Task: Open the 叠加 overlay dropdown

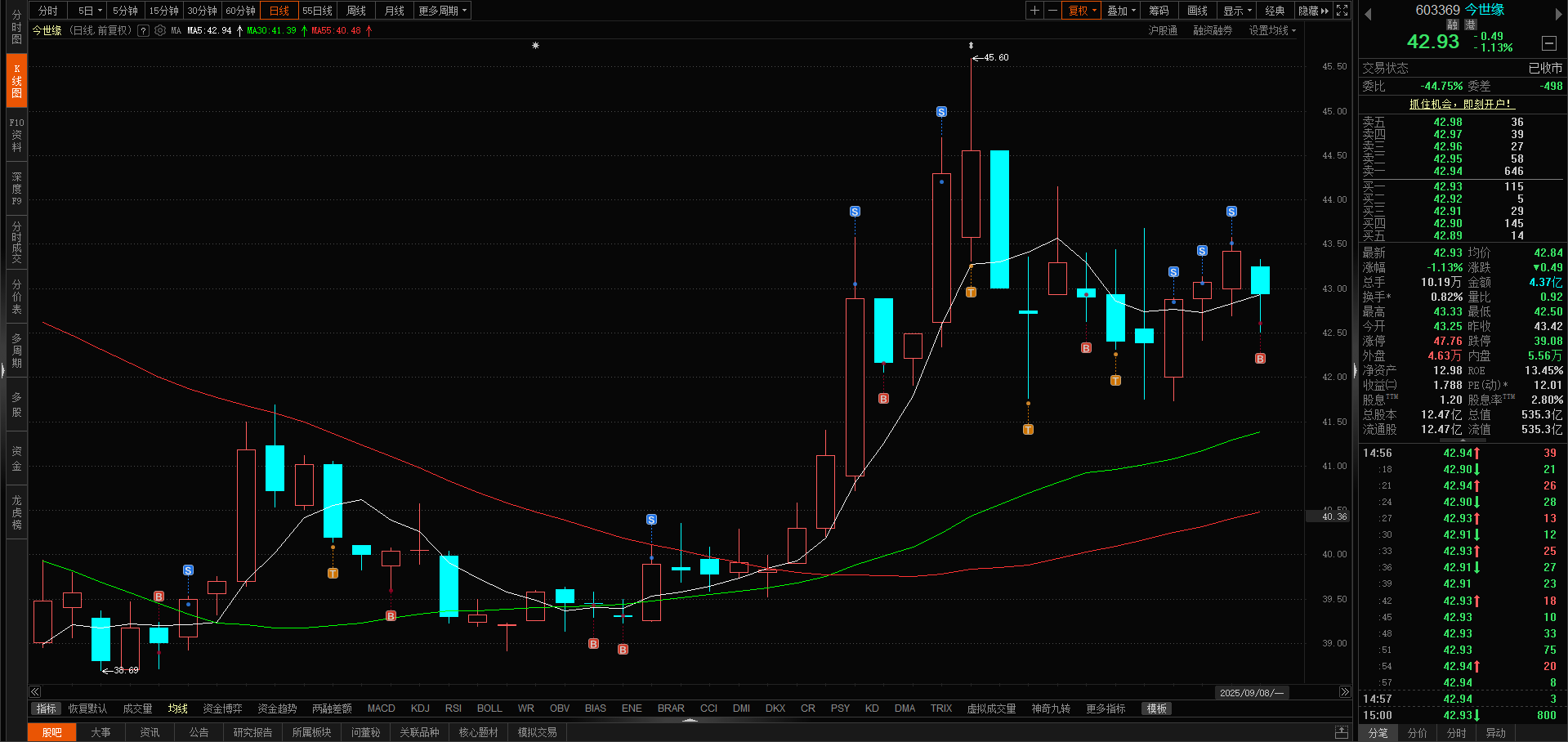Action: [x=1121, y=11]
